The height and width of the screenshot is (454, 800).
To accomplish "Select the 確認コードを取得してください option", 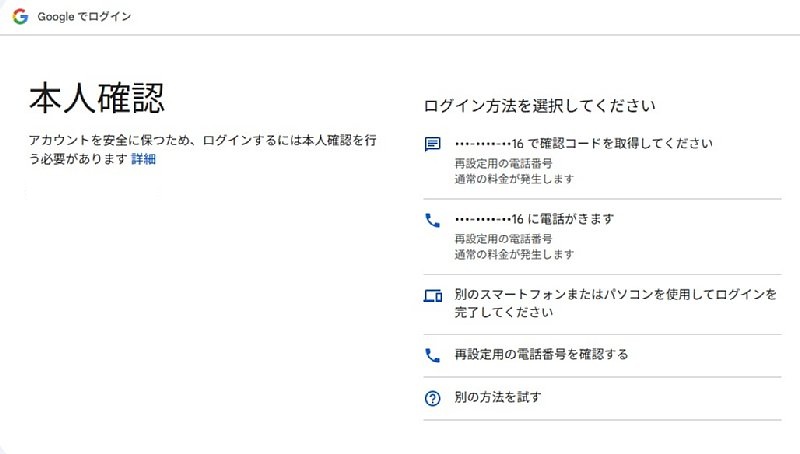I will (583, 144).
